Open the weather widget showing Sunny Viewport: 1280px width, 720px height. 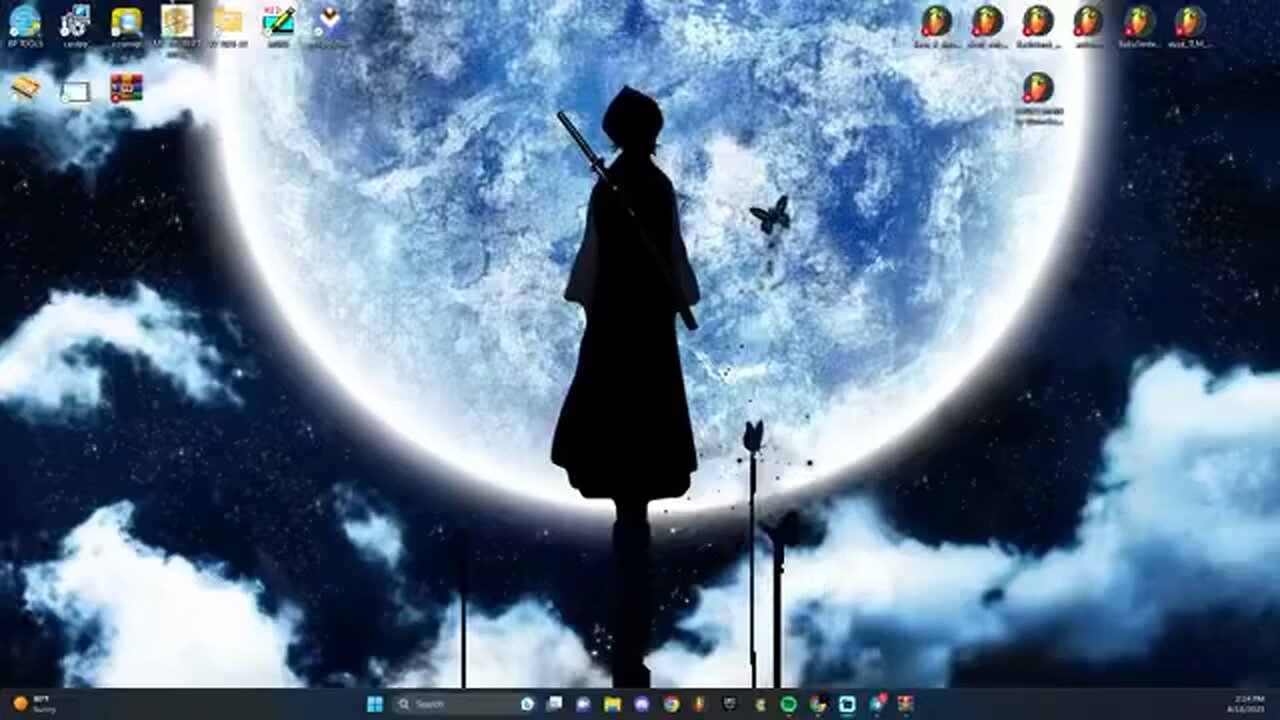click(36, 704)
